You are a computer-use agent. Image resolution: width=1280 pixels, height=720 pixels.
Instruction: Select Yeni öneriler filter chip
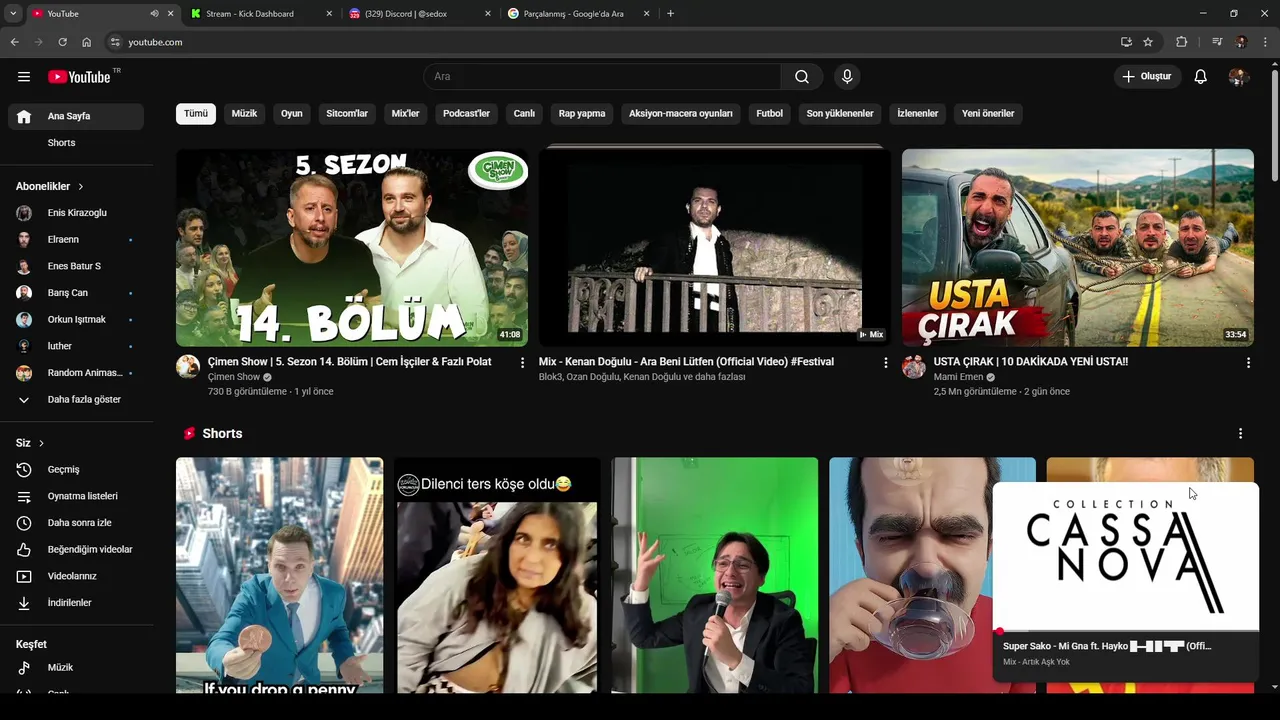point(988,114)
